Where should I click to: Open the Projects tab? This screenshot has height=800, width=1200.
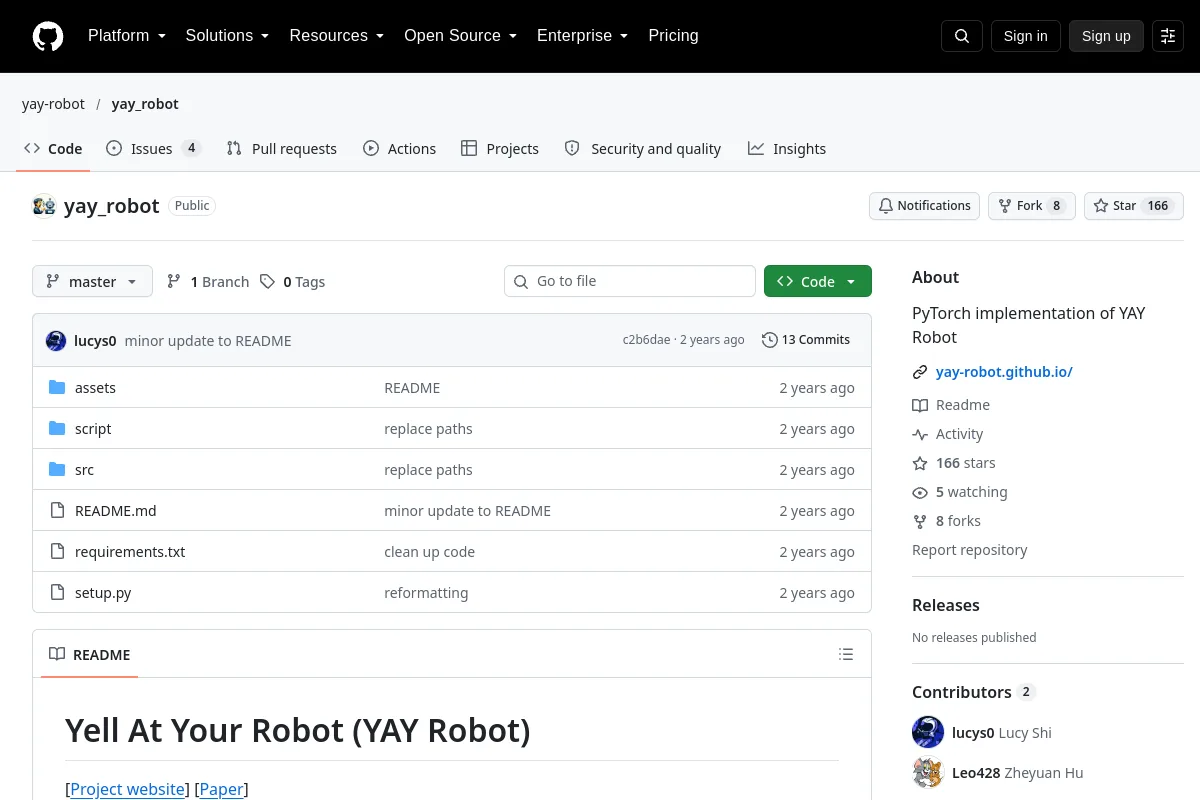click(x=500, y=148)
